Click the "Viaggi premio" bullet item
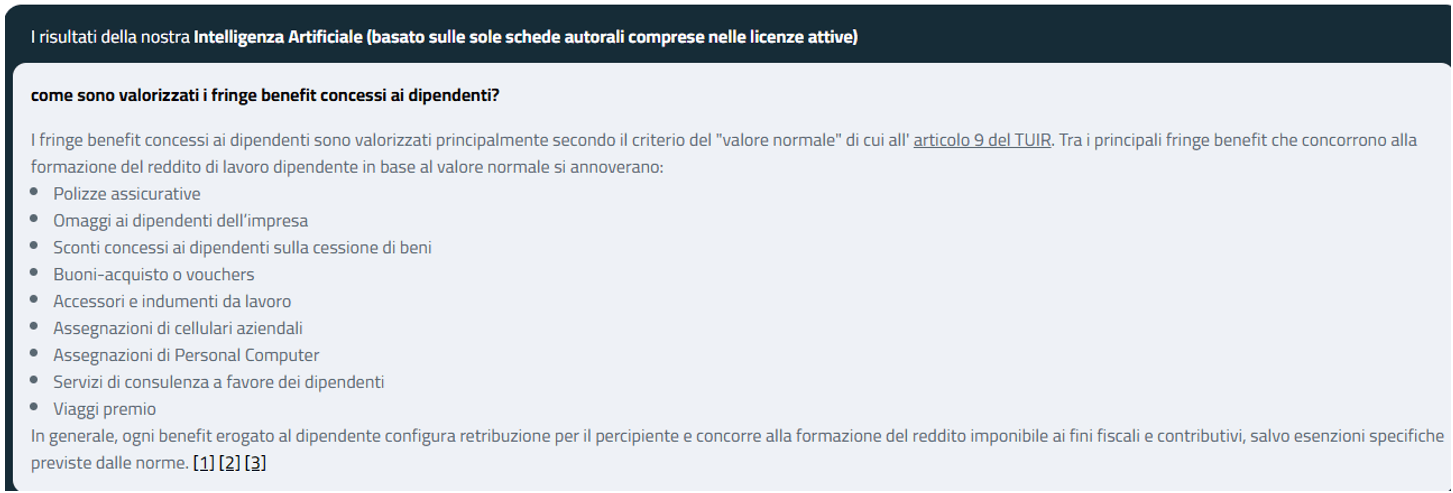 tap(105, 409)
